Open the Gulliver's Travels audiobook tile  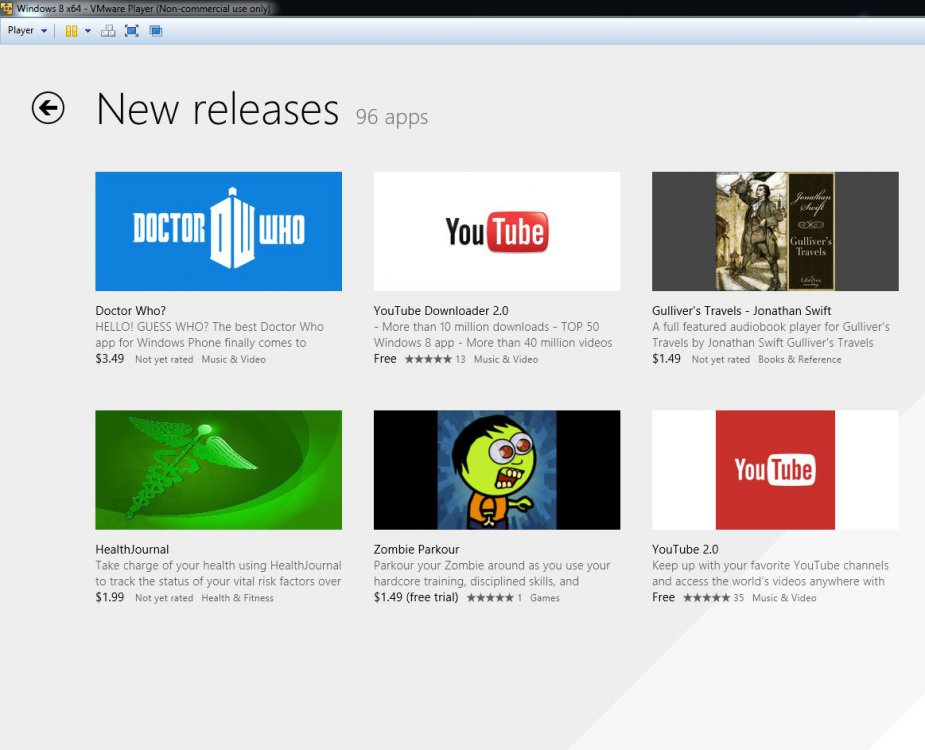pos(774,231)
